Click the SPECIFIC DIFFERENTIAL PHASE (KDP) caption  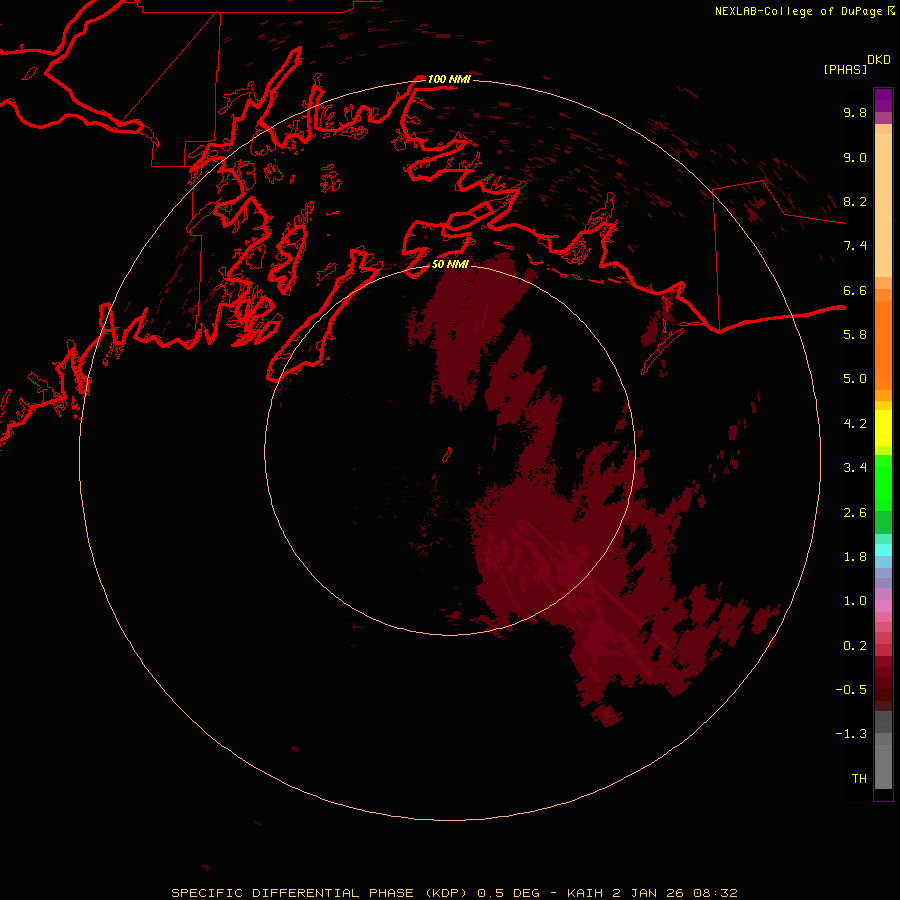coord(321,893)
